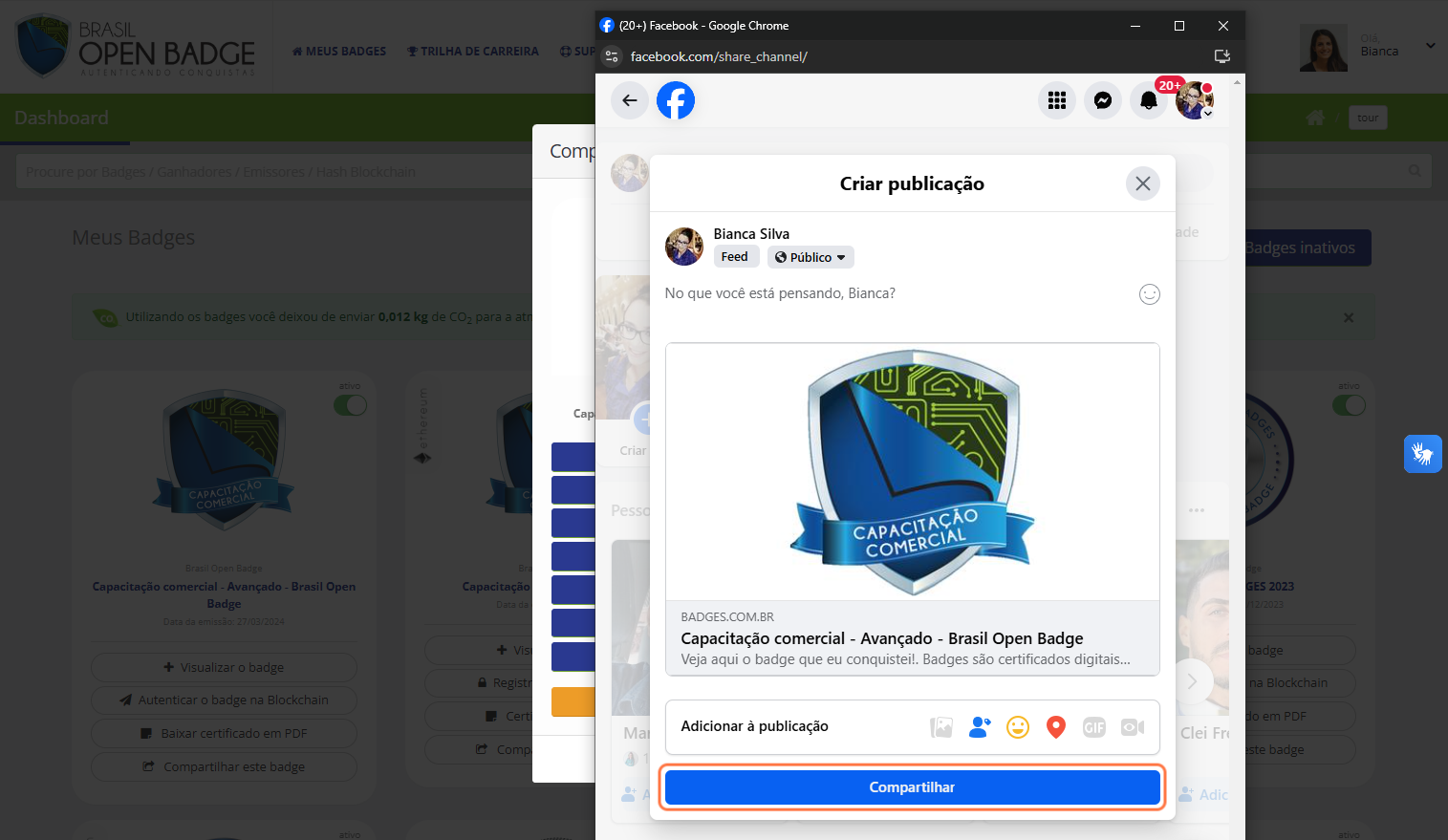Click the home icon in the Dashboard bar
The height and width of the screenshot is (840, 1448).
coord(1315,118)
